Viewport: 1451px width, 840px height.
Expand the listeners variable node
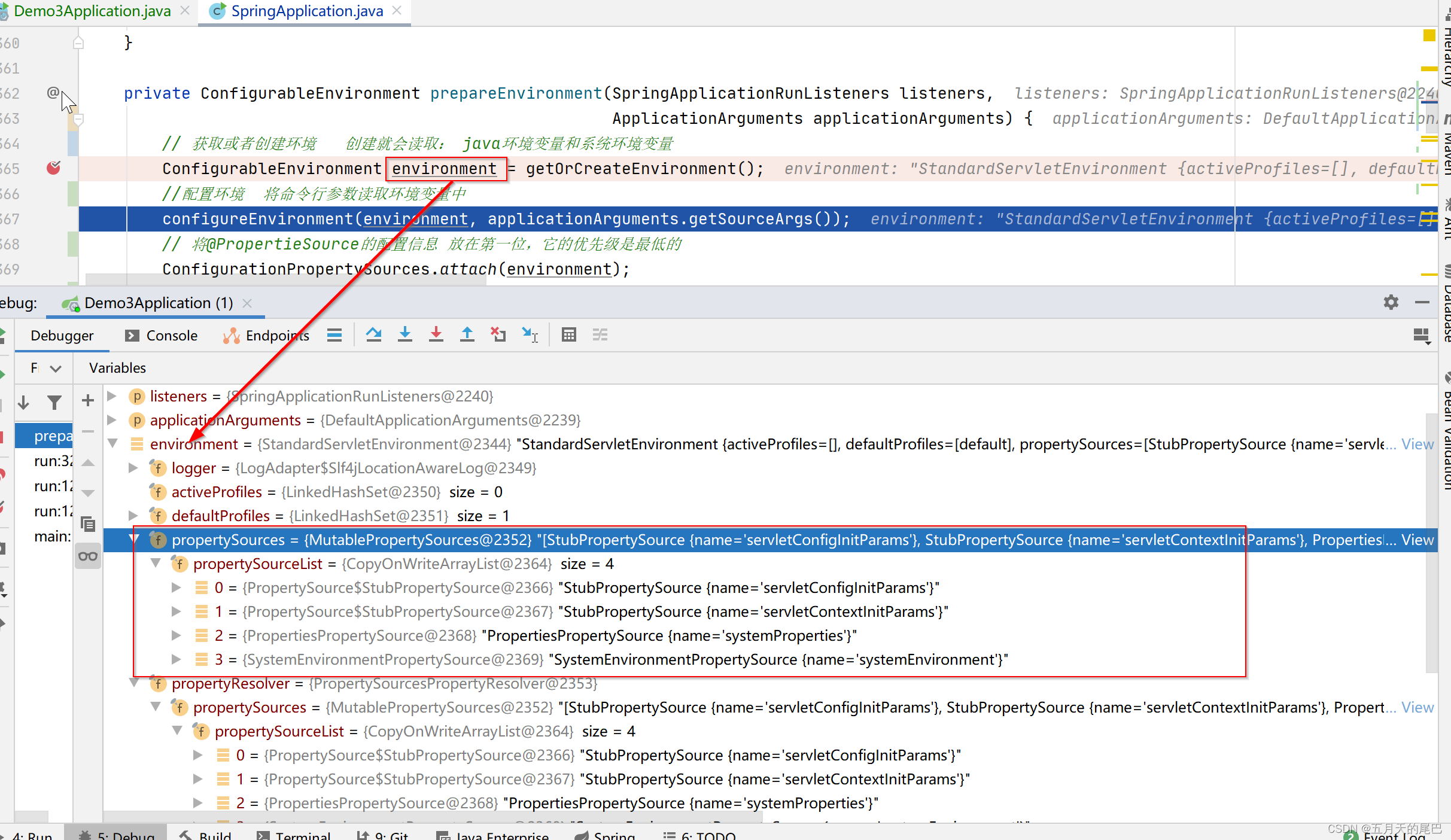tap(112, 396)
